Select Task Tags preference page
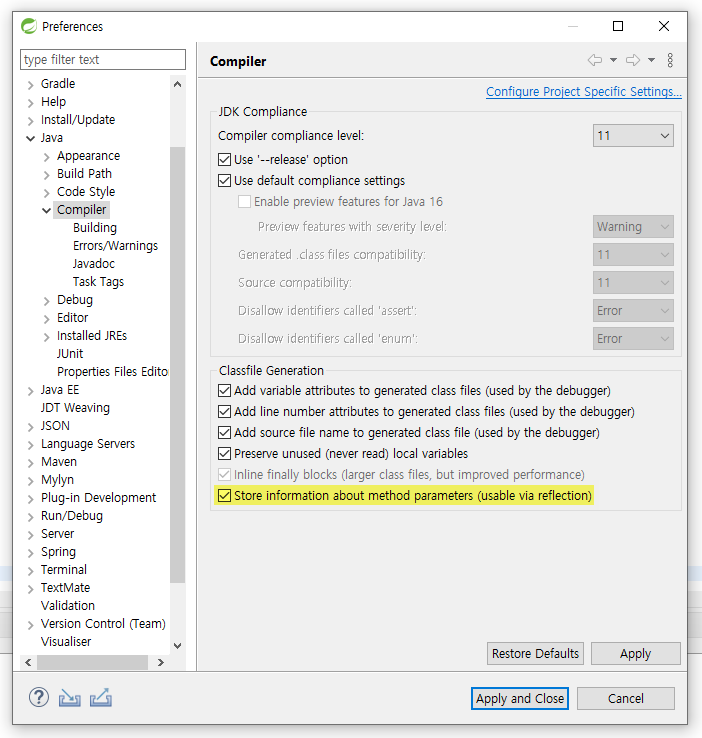The height and width of the screenshot is (738, 702). coord(98,281)
